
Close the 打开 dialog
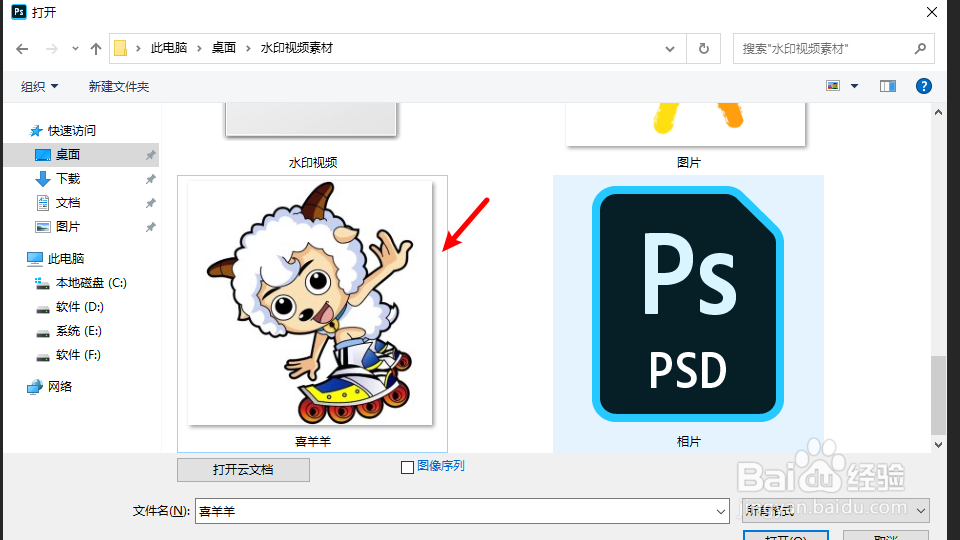click(x=931, y=12)
